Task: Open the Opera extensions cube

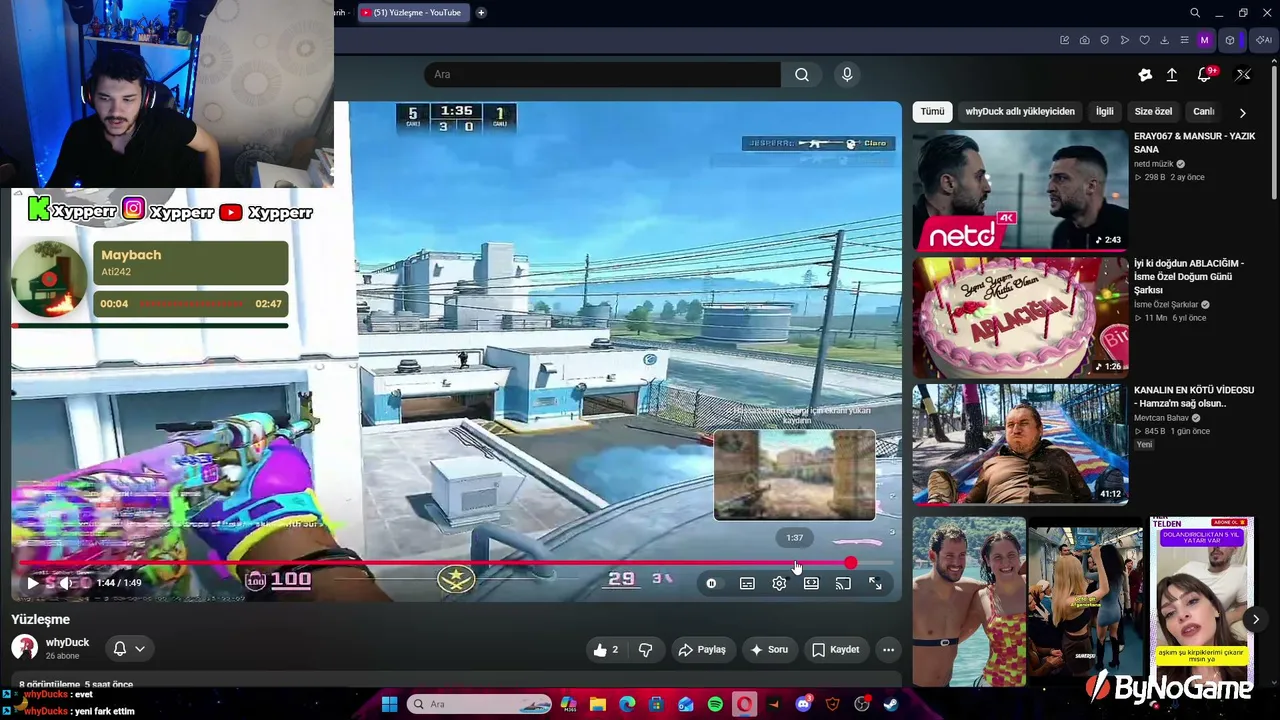Action: 1231,40
